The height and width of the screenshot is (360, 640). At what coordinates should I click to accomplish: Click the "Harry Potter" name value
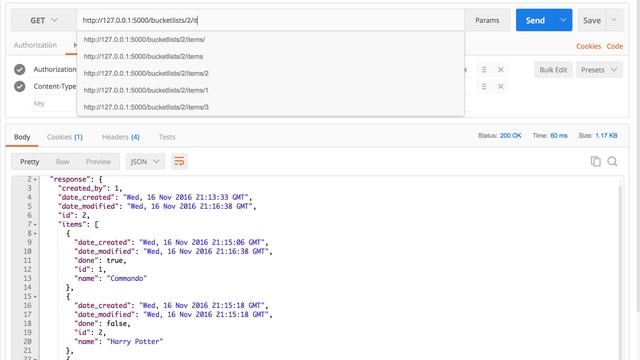135,341
